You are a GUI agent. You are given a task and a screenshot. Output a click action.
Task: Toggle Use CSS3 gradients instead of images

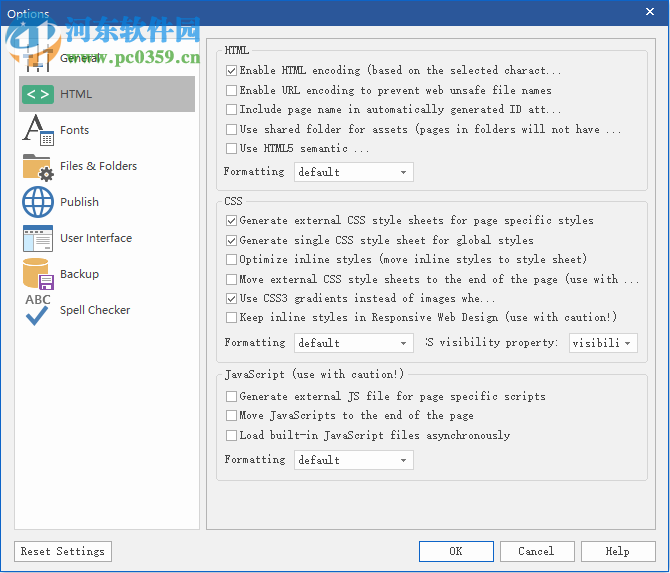point(231,298)
